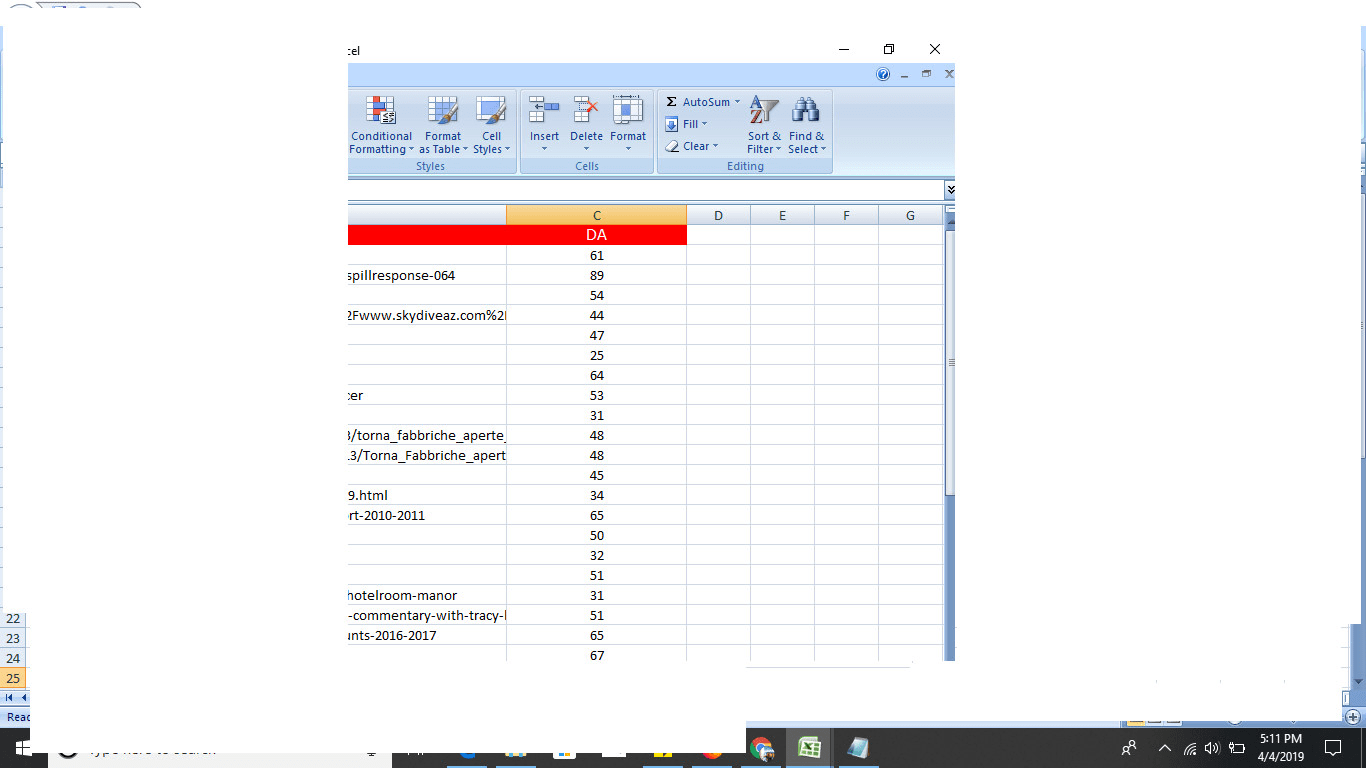Click the AutoSum button
Image resolution: width=1366 pixels, height=768 pixels.
point(698,102)
